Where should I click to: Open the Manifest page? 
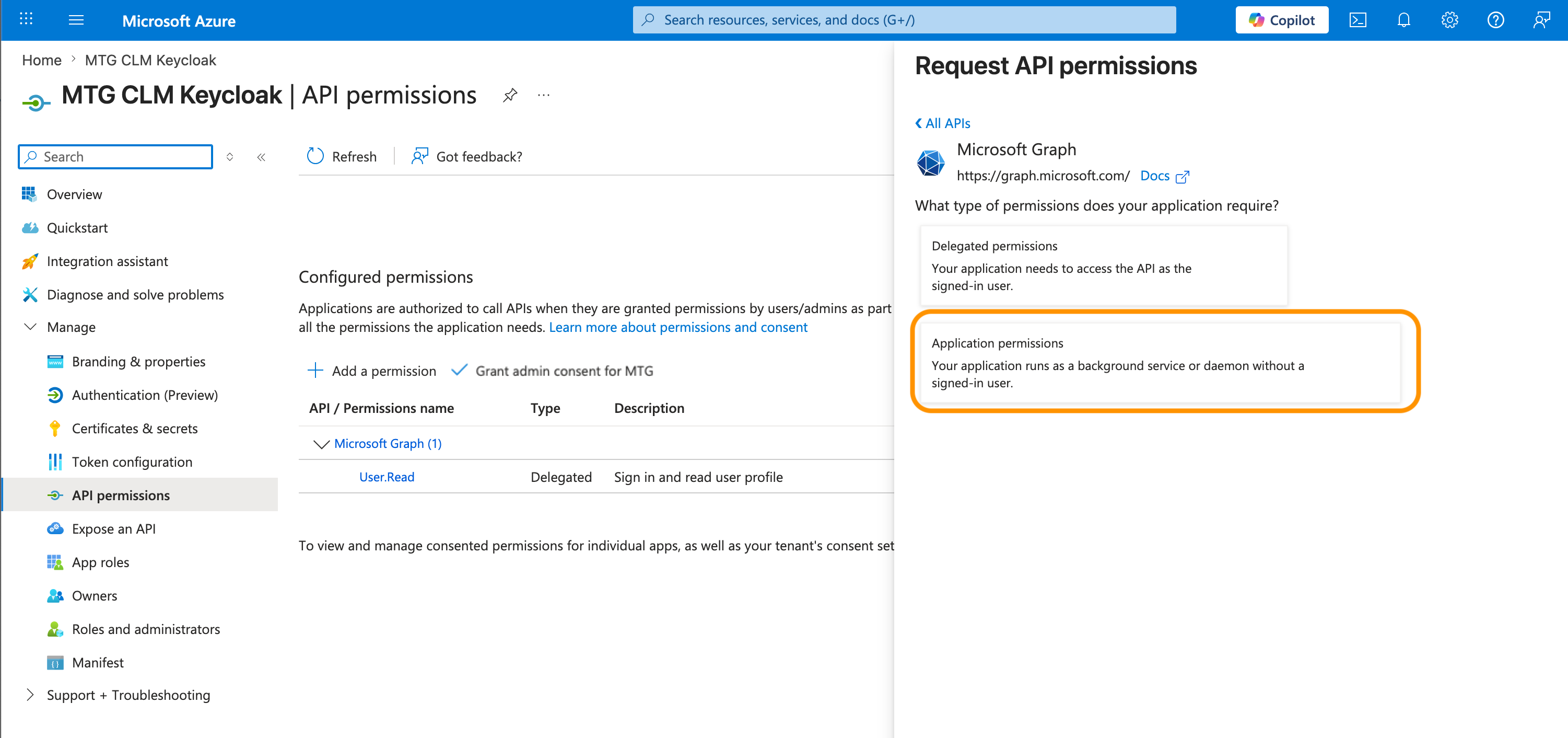[97, 663]
